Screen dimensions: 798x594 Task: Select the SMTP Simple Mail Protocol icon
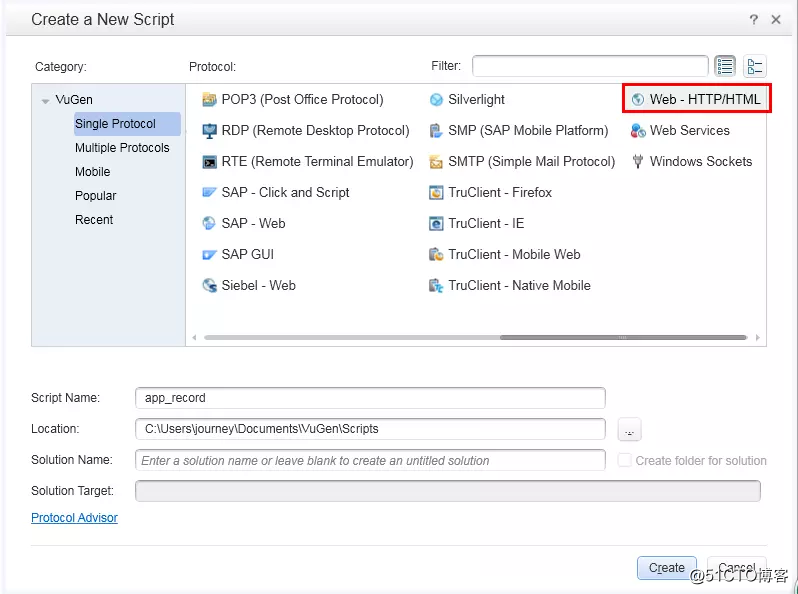436,162
